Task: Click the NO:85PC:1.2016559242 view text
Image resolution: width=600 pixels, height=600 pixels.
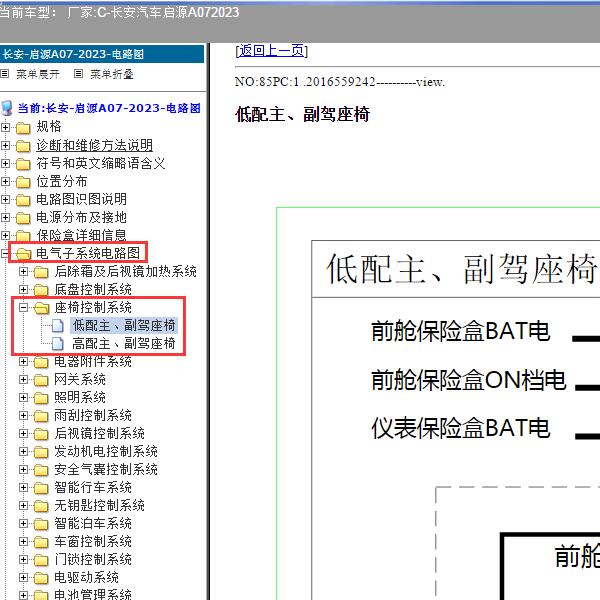Action: pos(340,82)
